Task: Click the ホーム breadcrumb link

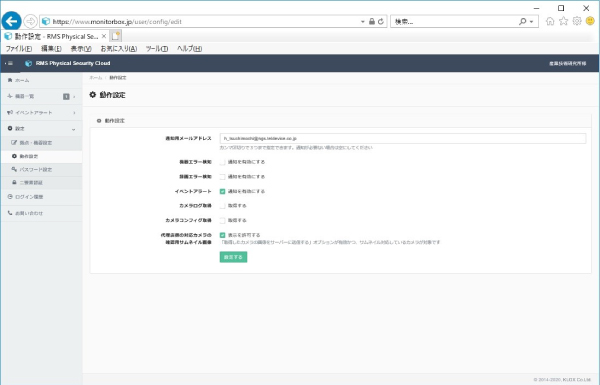Action: [96, 78]
